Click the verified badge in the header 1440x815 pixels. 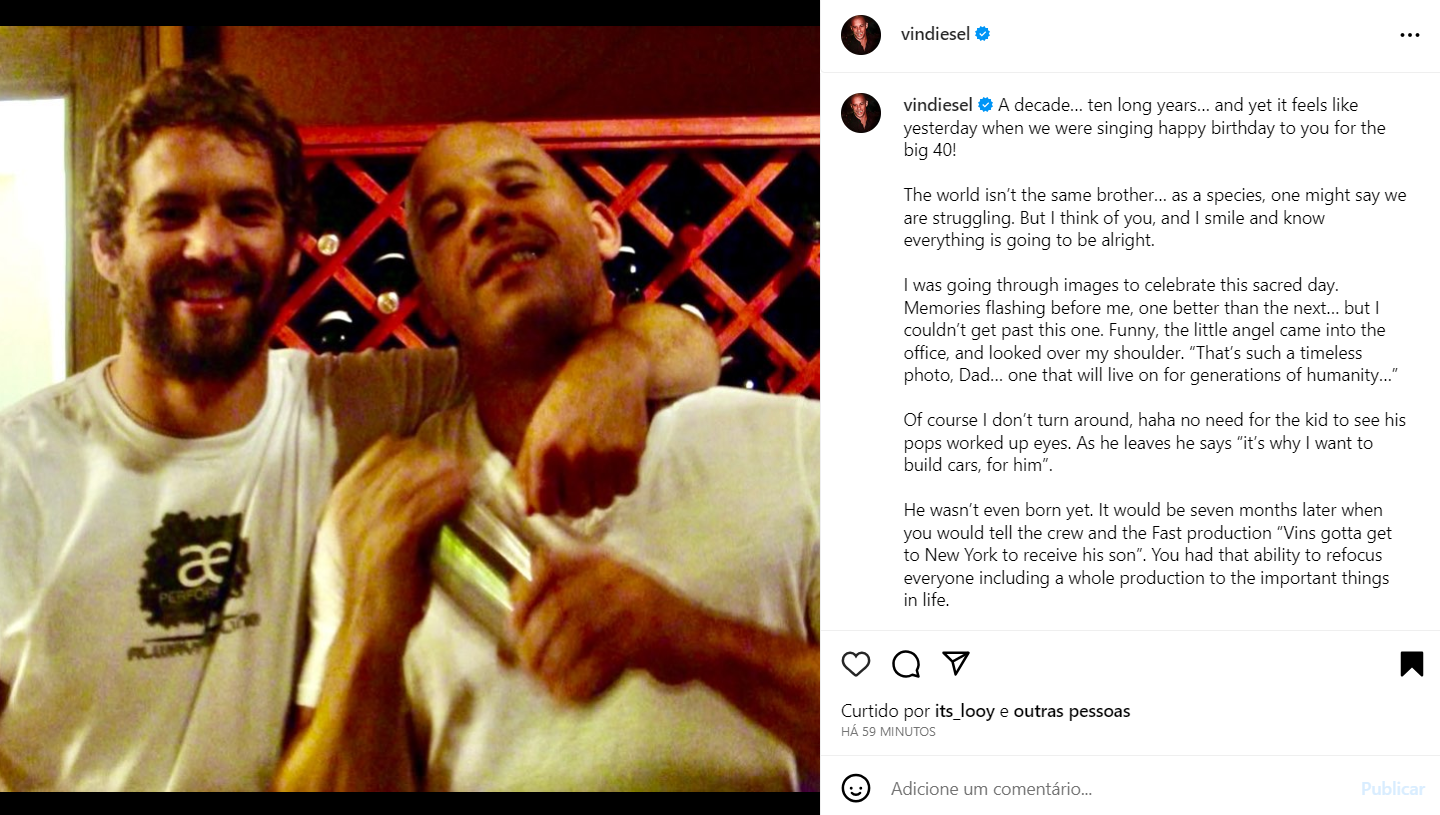click(x=983, y=34)
